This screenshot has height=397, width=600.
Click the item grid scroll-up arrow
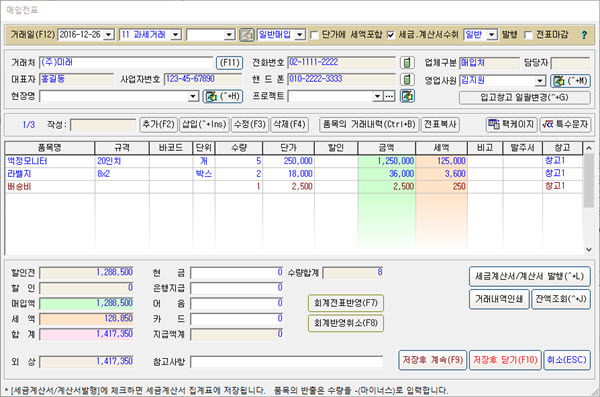click(x=589, y=148)
